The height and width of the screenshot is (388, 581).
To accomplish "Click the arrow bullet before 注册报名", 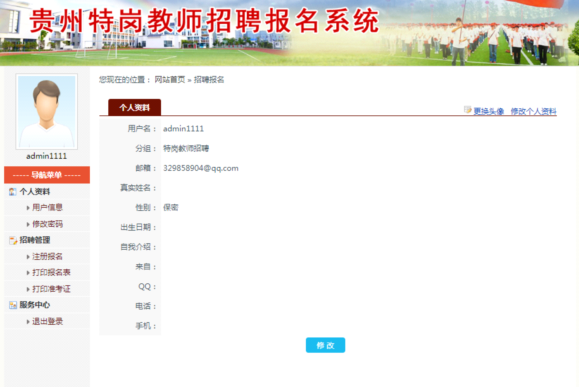I will click(28, 257).
